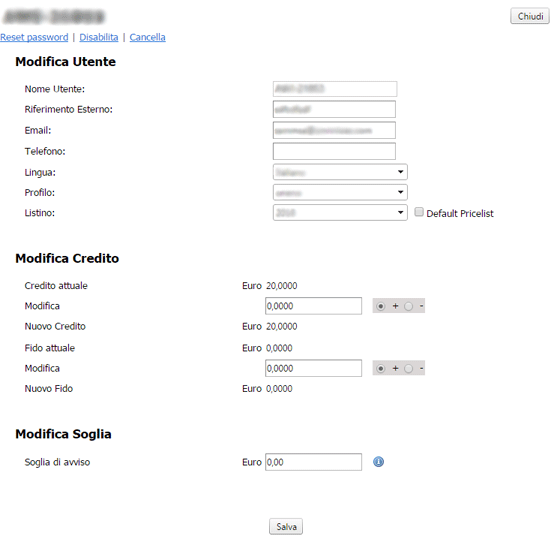
Task: Focus the credit Modifica amount field
Action: [313, 306]
